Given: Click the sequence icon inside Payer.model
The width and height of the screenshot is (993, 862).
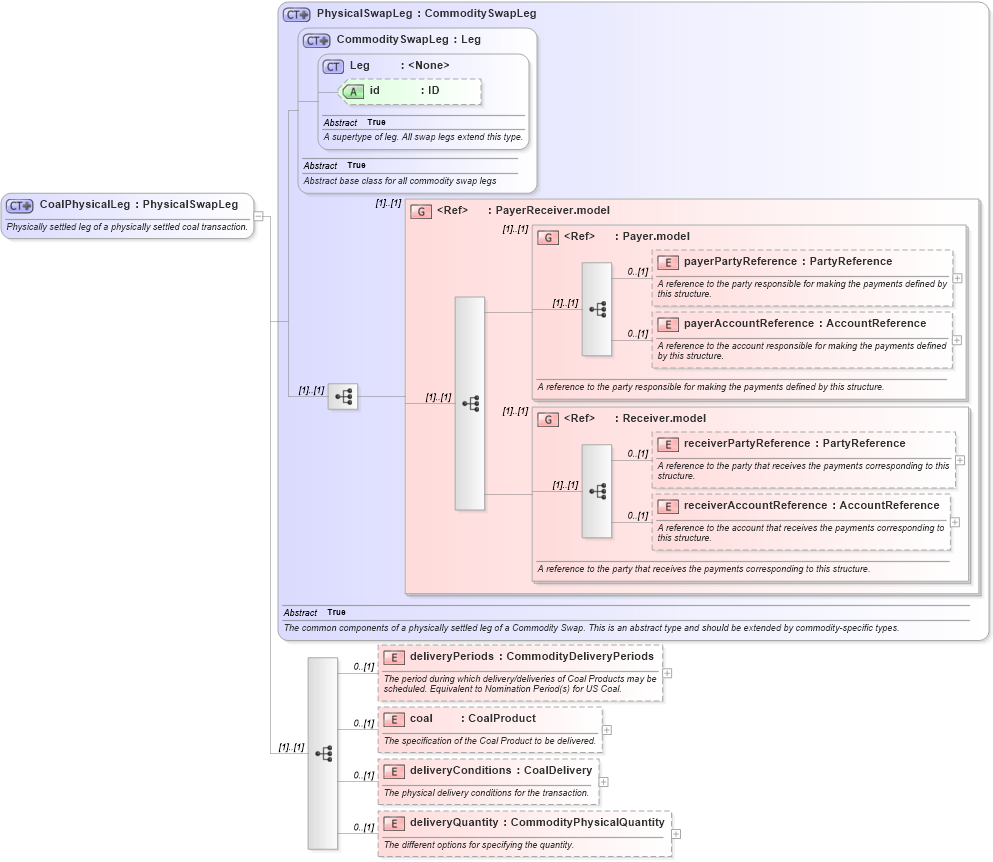Looking at the screenshot, I should click(597, 309).
